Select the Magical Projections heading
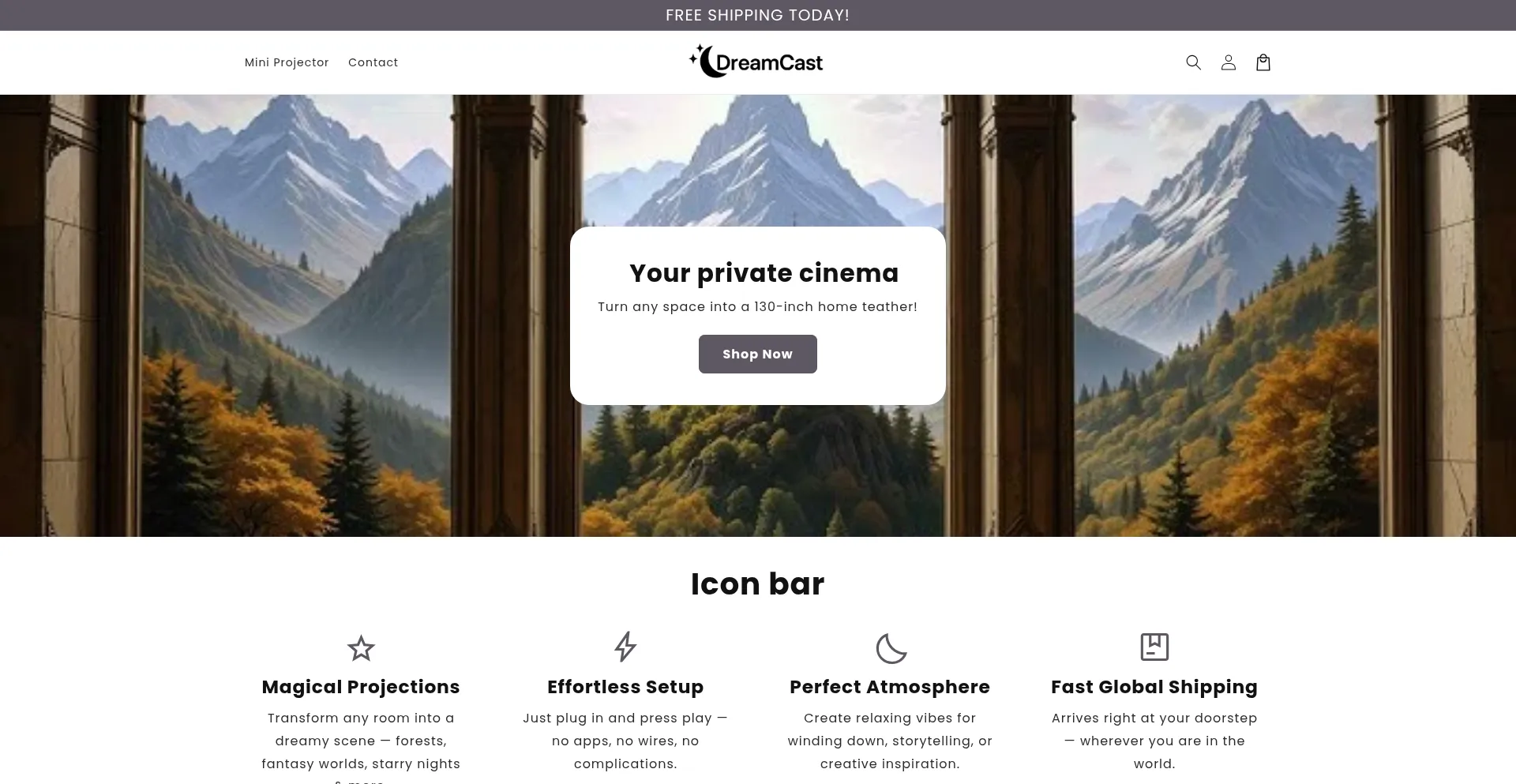Screen dimensions: 1516x784 click(361, 687)
